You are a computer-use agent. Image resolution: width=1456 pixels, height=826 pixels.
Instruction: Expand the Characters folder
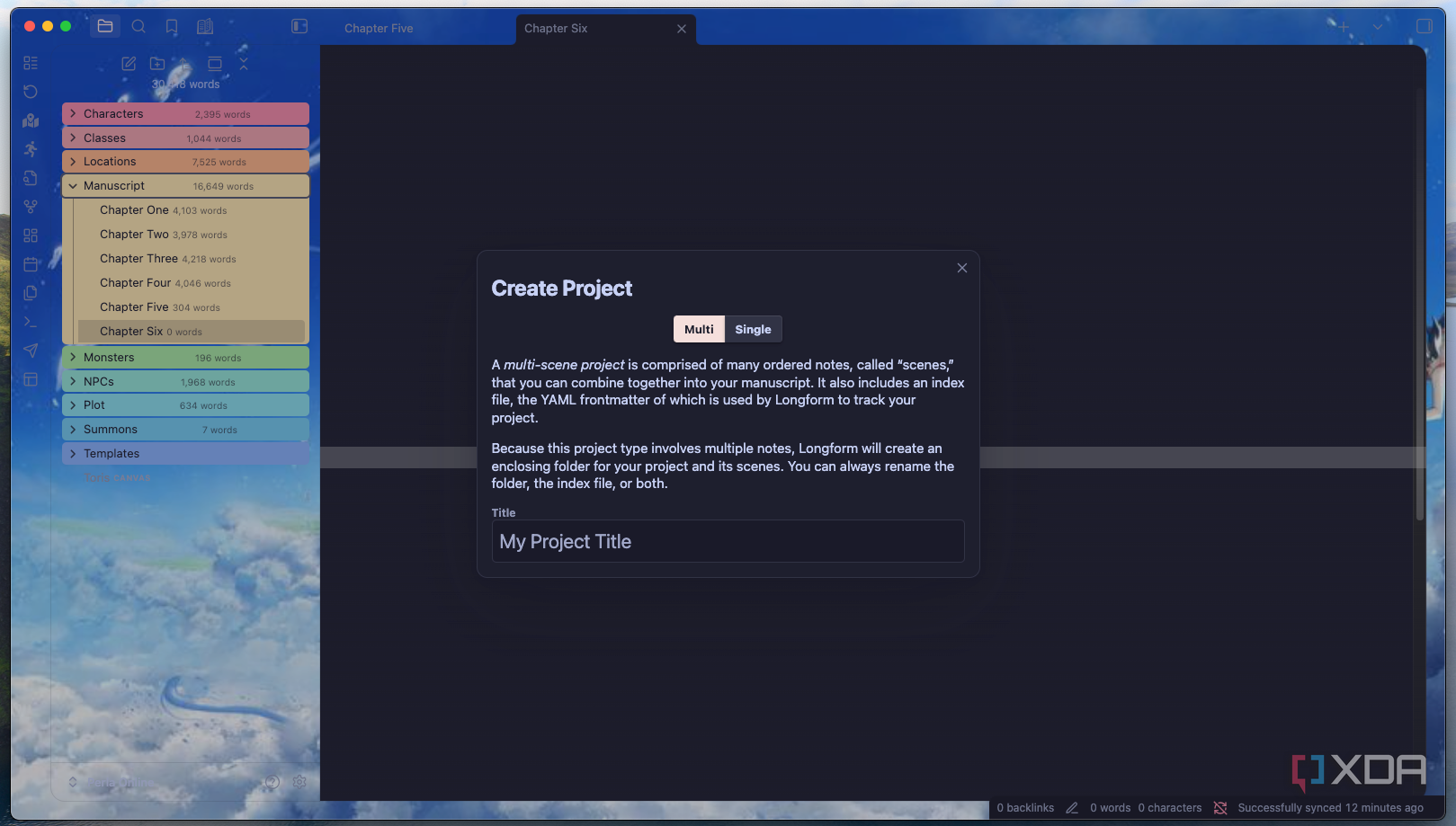tap(185, 114)
